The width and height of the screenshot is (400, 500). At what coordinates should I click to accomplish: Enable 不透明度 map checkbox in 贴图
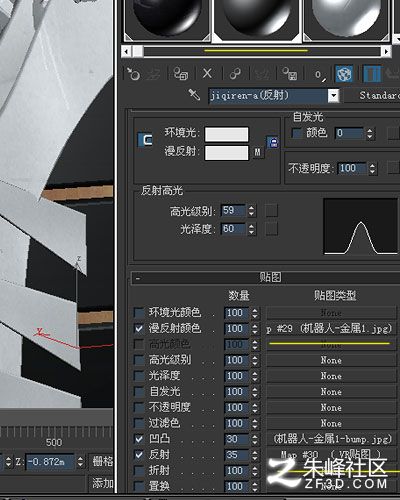coord(139,407)
